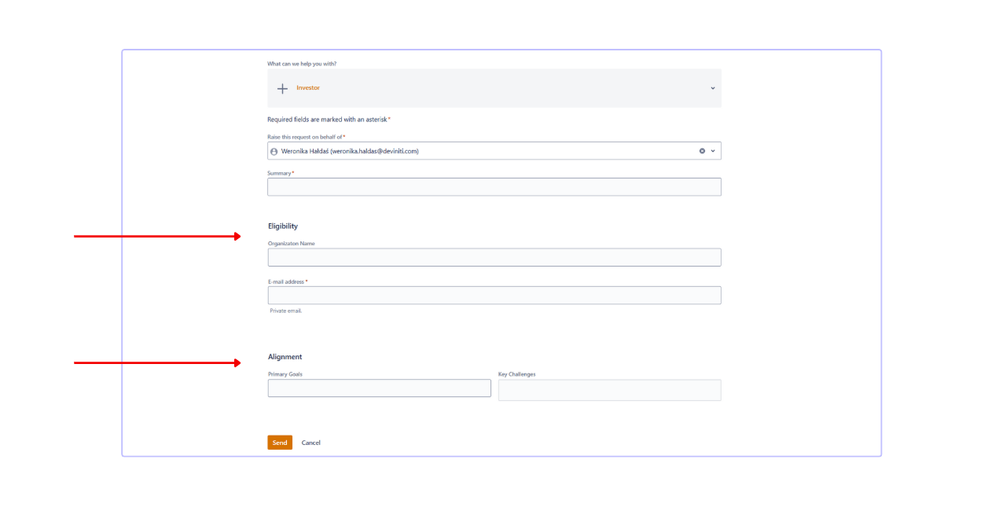
Task: Select the Investor request type label
Action: (308, 88)
